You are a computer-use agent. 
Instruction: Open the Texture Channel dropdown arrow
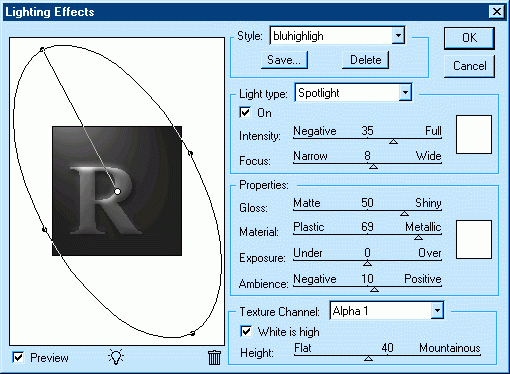point(437,311)
